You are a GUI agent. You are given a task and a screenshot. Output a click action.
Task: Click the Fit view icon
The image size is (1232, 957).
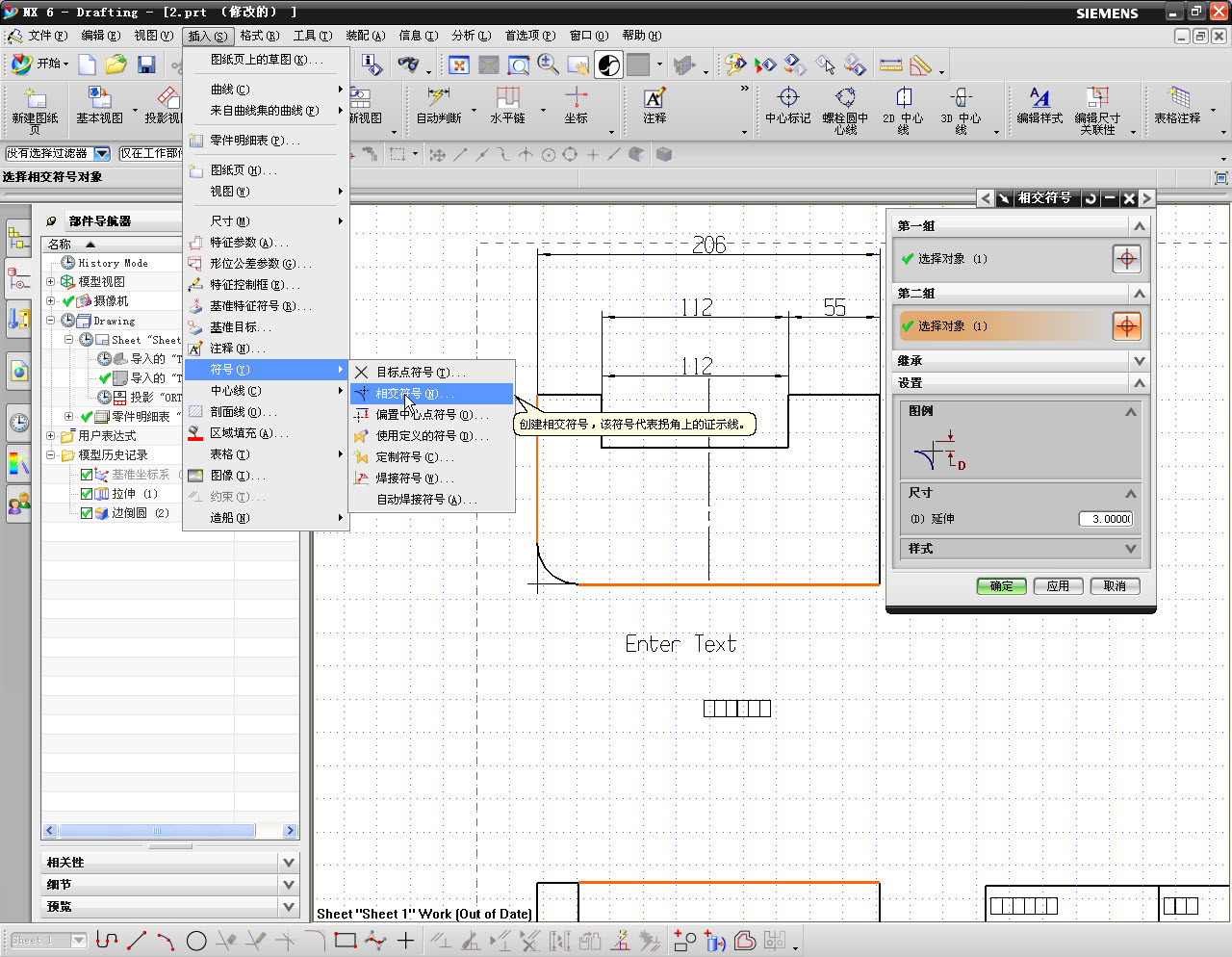coord(459,65)
